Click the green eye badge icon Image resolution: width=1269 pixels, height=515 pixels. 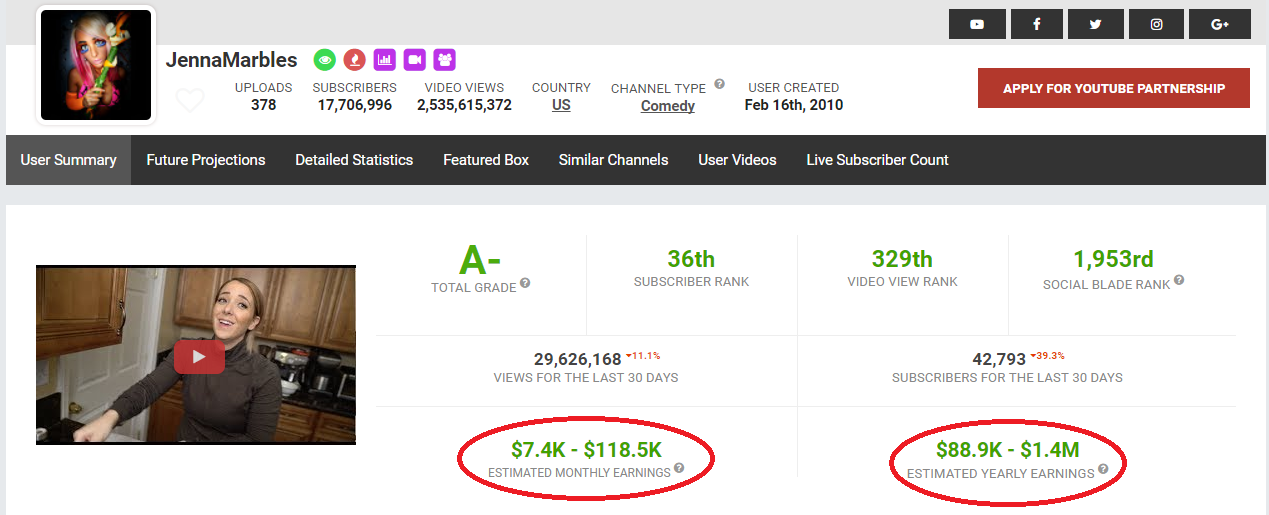tap(324, 60)
